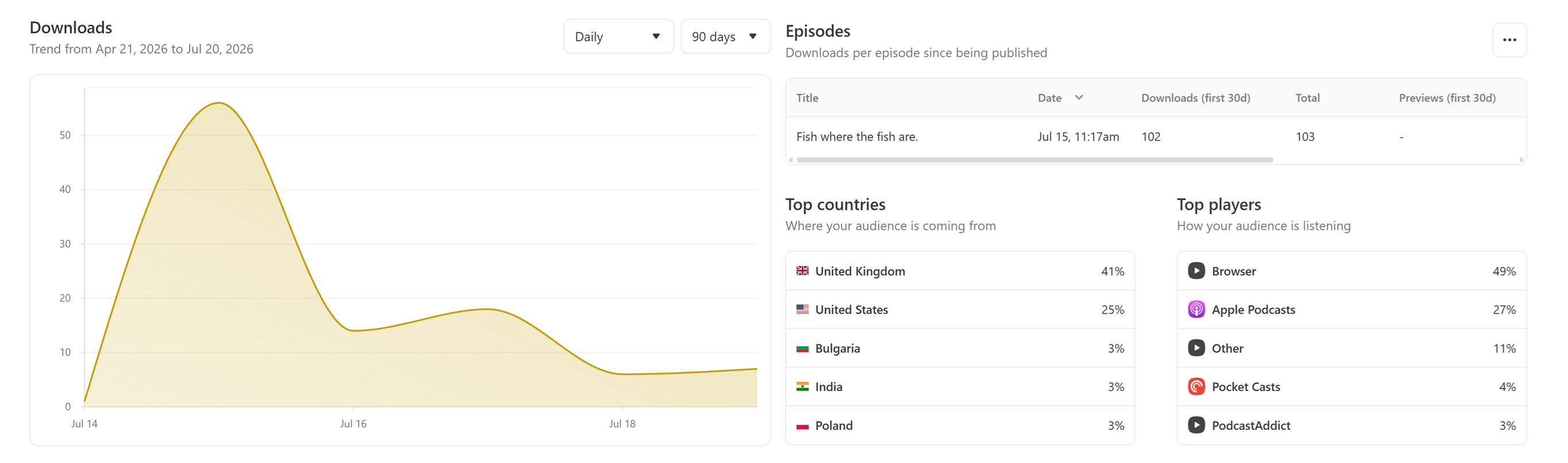Click the 41% value for United Kingdom

pos(1112,271)
